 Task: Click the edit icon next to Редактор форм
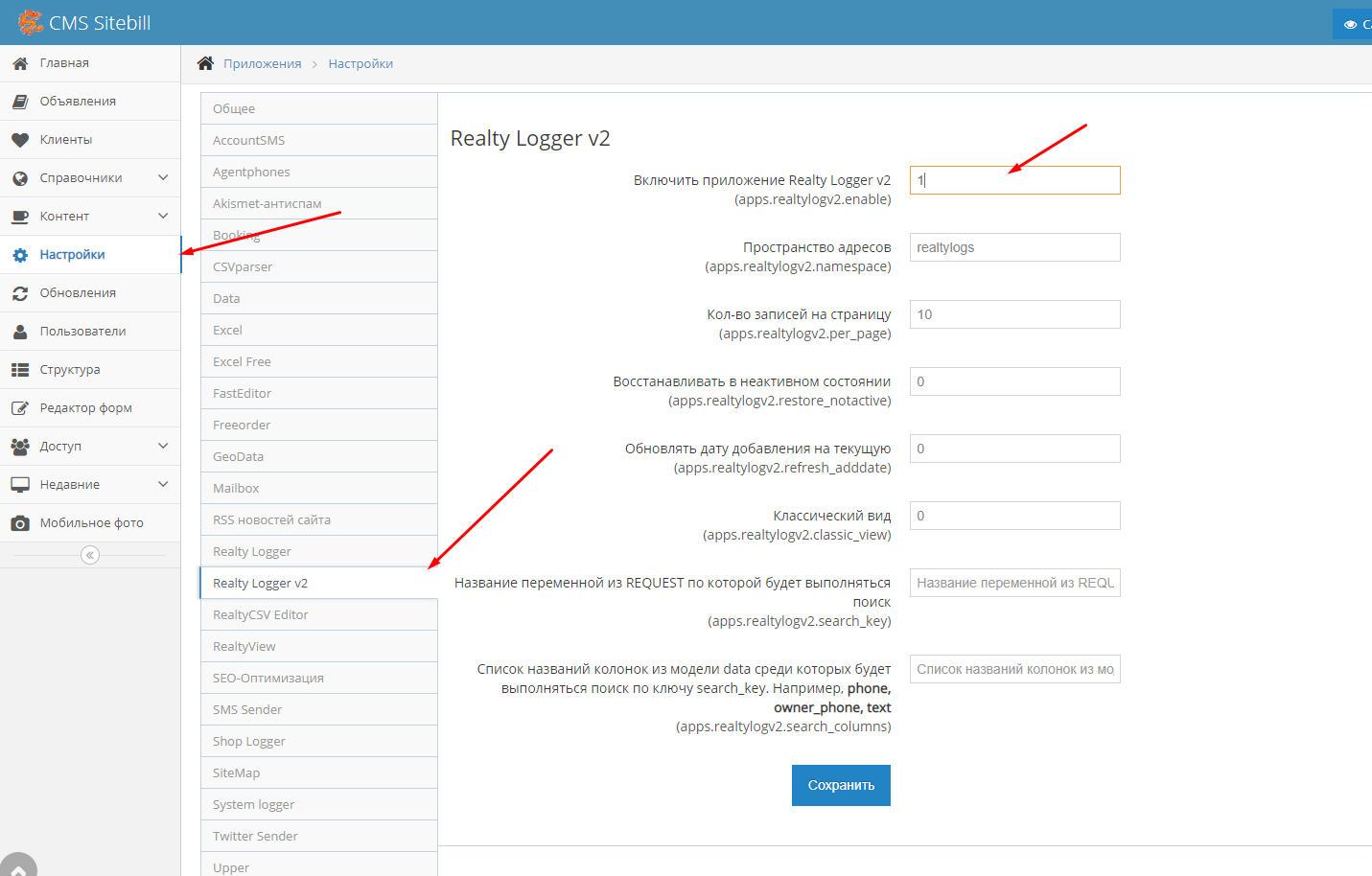pyautogui.click(x=20, y=408)
